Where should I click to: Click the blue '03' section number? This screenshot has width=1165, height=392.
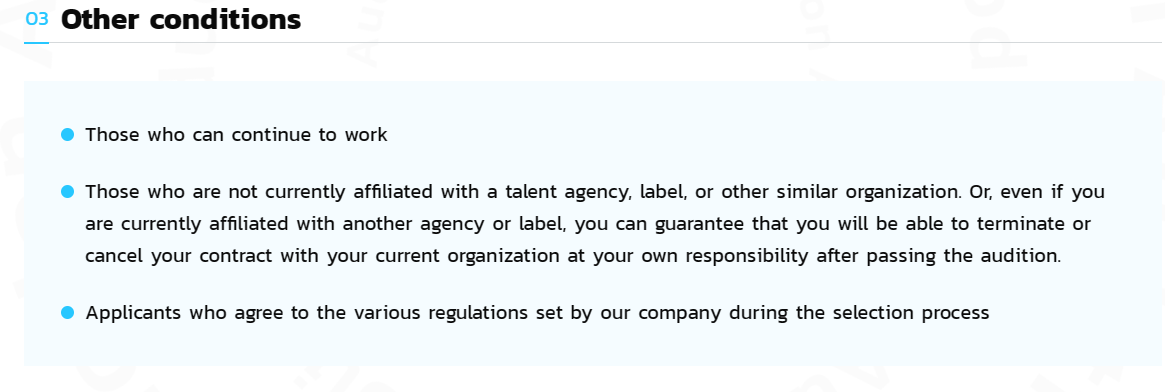pyautogui.click(x=36, y=19)
